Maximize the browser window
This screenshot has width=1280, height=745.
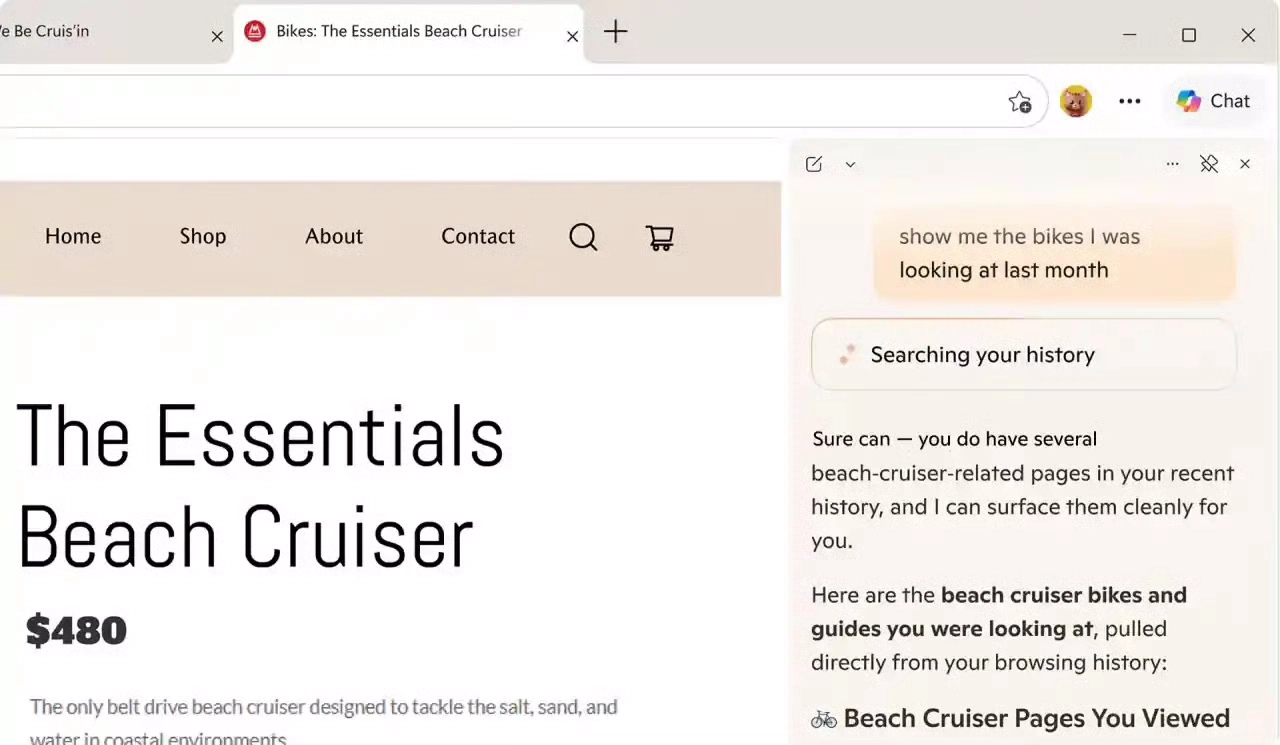[1189, 35]
